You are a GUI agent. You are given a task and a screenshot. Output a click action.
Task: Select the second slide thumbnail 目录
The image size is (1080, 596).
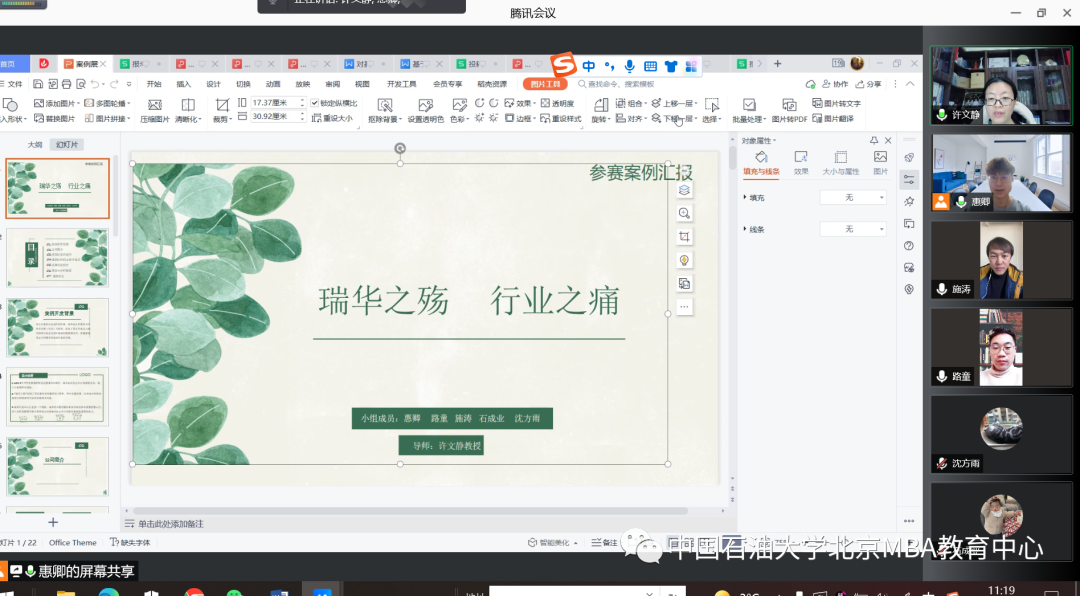[58, 257]
